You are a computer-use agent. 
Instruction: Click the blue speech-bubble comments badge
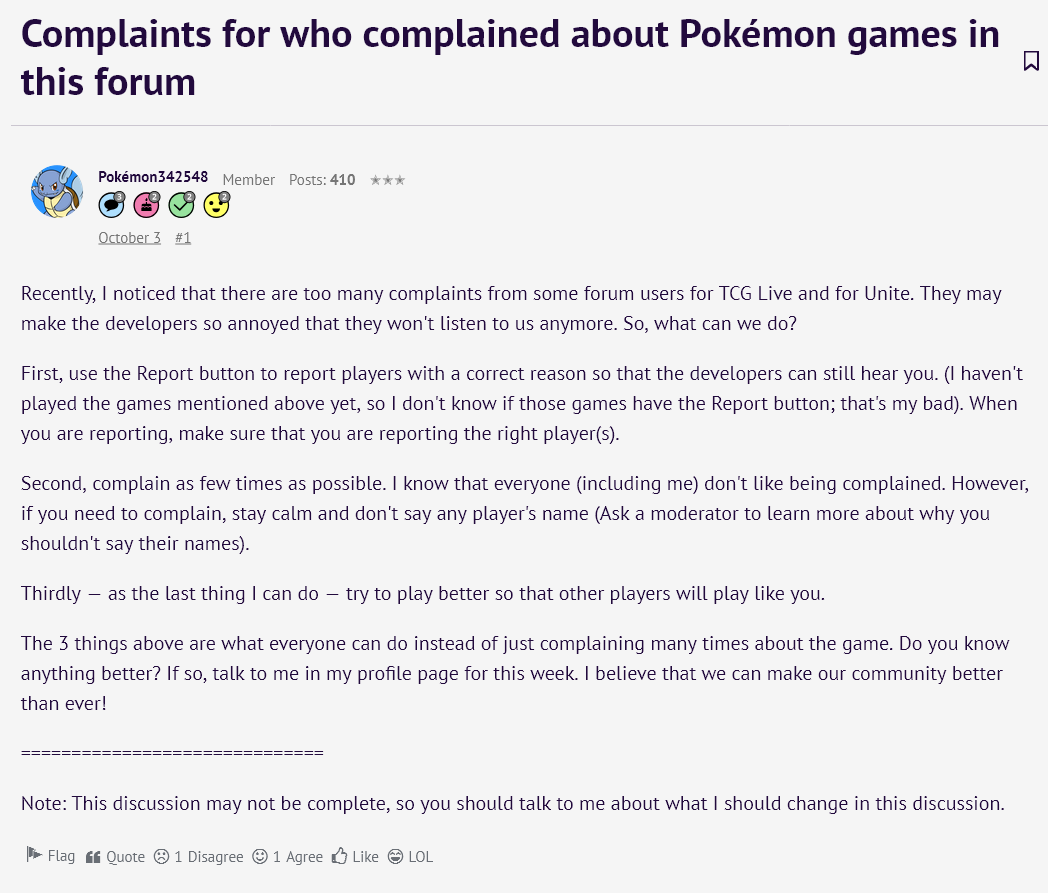point(111,205)
